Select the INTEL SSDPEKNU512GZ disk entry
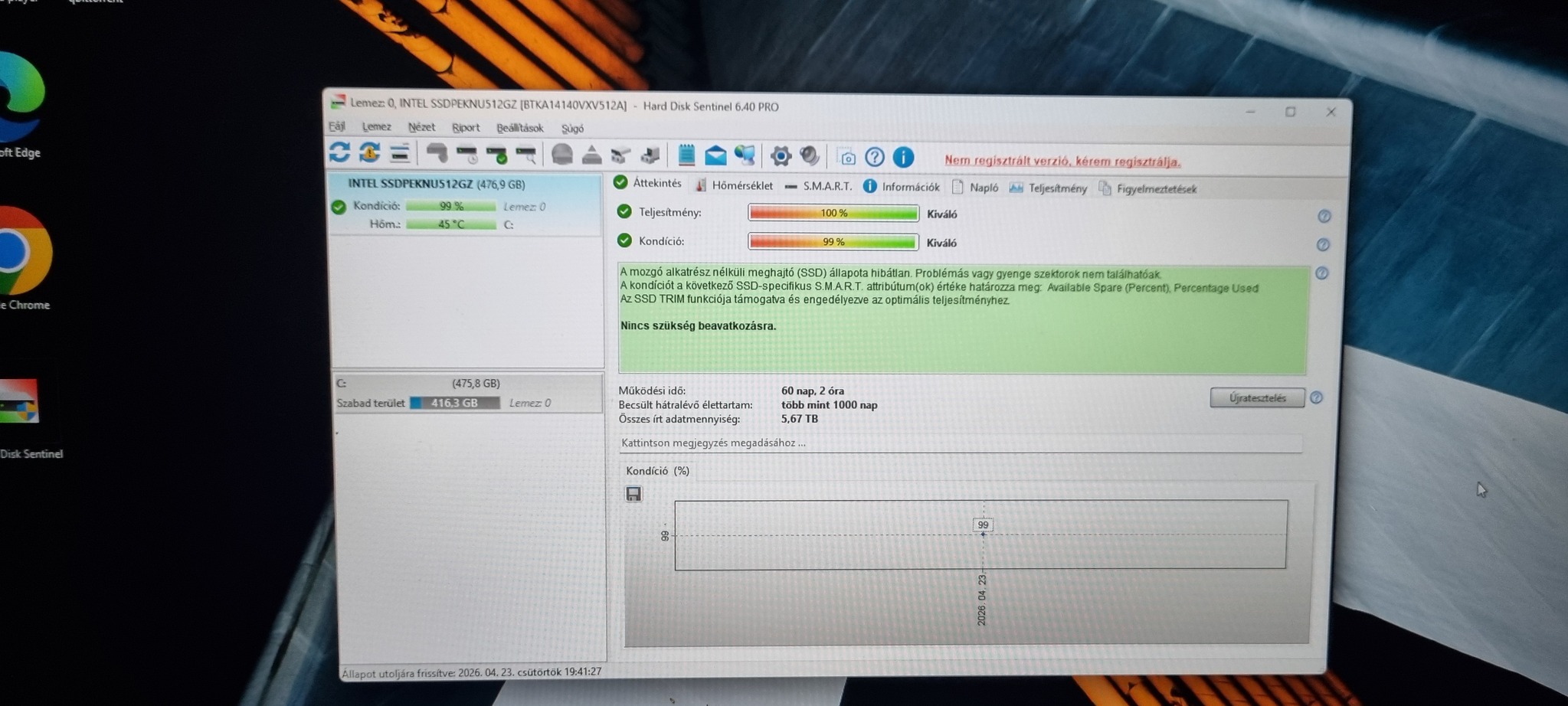1568x706 pixels. 466,204
